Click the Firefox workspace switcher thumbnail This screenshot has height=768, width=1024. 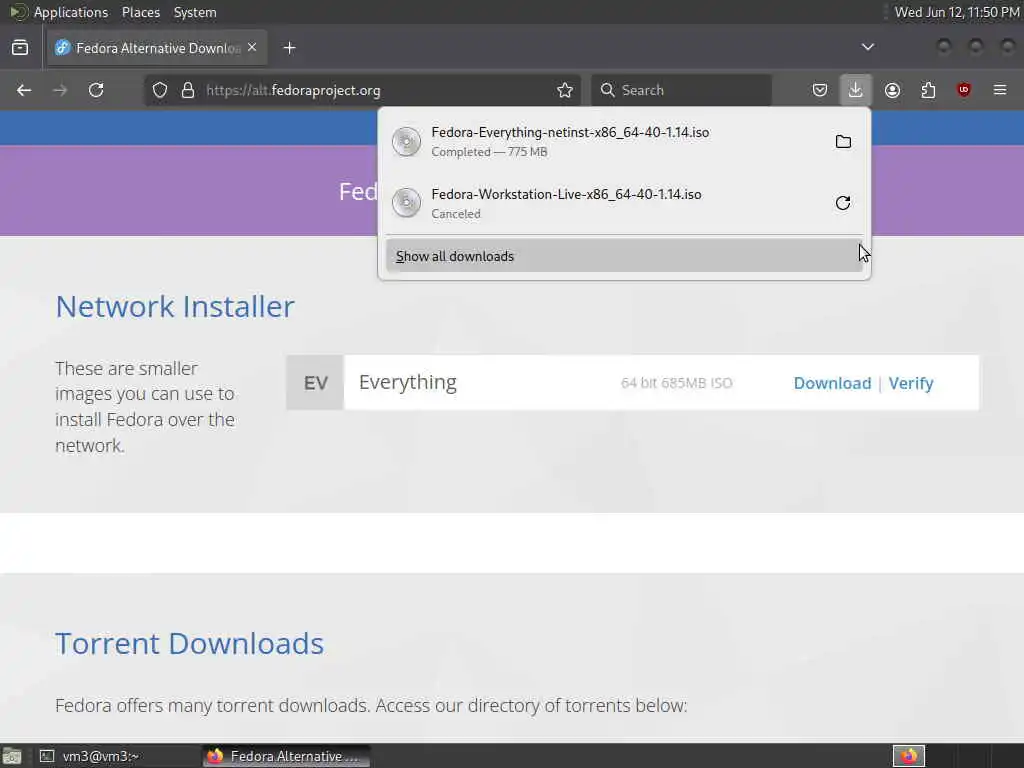point(908,756)
